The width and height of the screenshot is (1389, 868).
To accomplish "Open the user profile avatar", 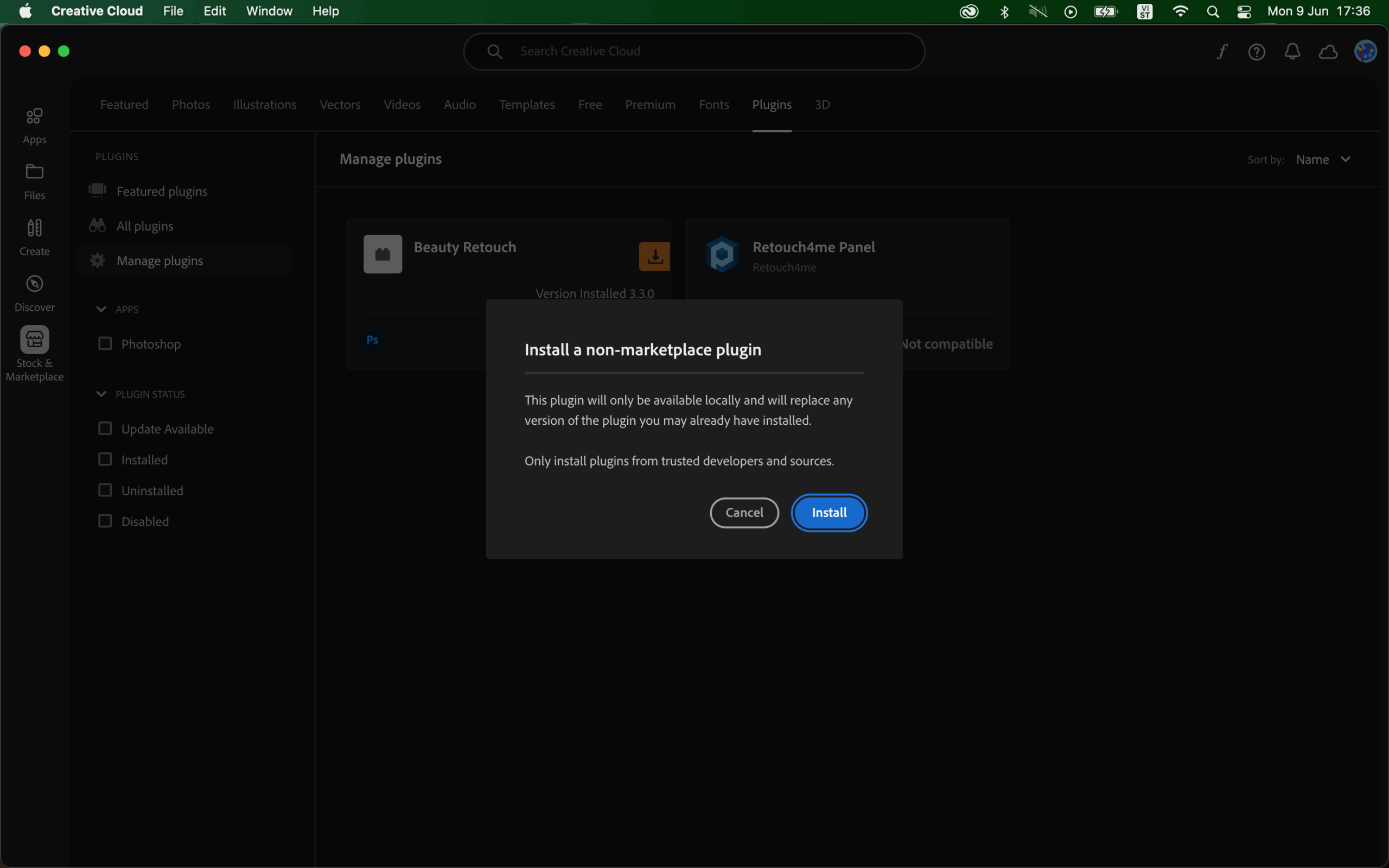I will click(1365, 52).
